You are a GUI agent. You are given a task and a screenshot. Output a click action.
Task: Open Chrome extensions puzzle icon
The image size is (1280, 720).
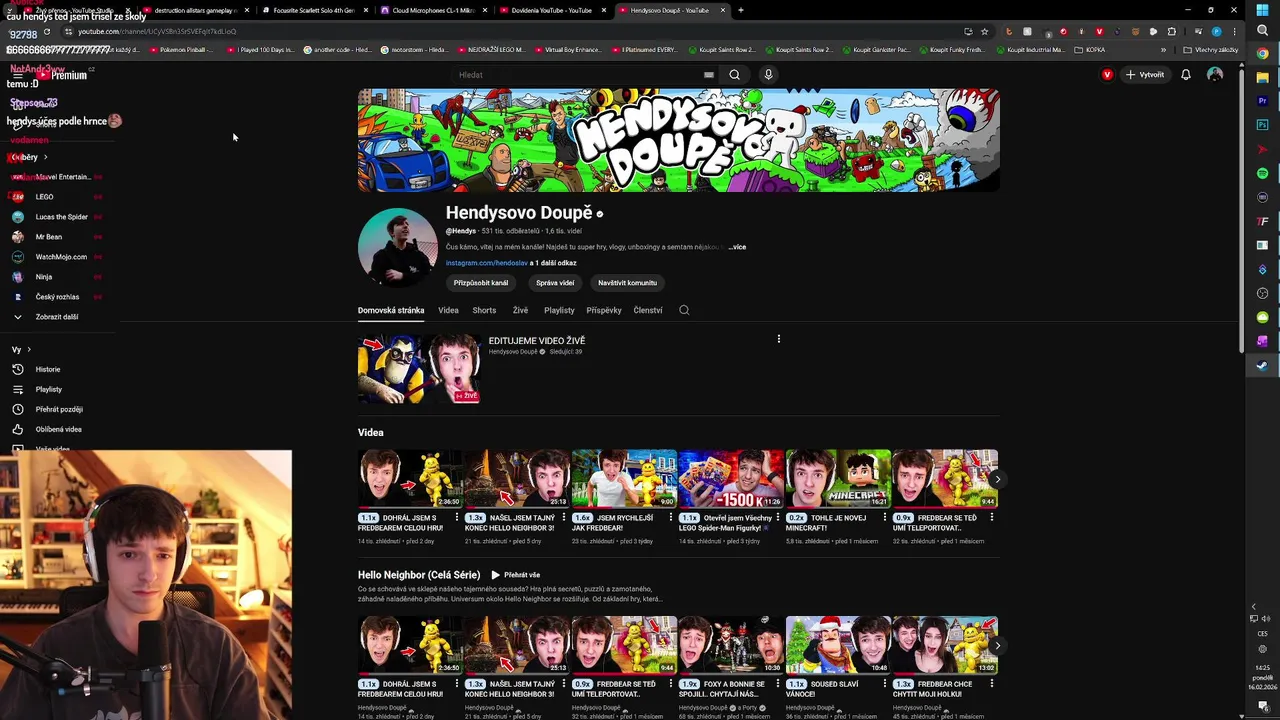(x=1172, y=31)
